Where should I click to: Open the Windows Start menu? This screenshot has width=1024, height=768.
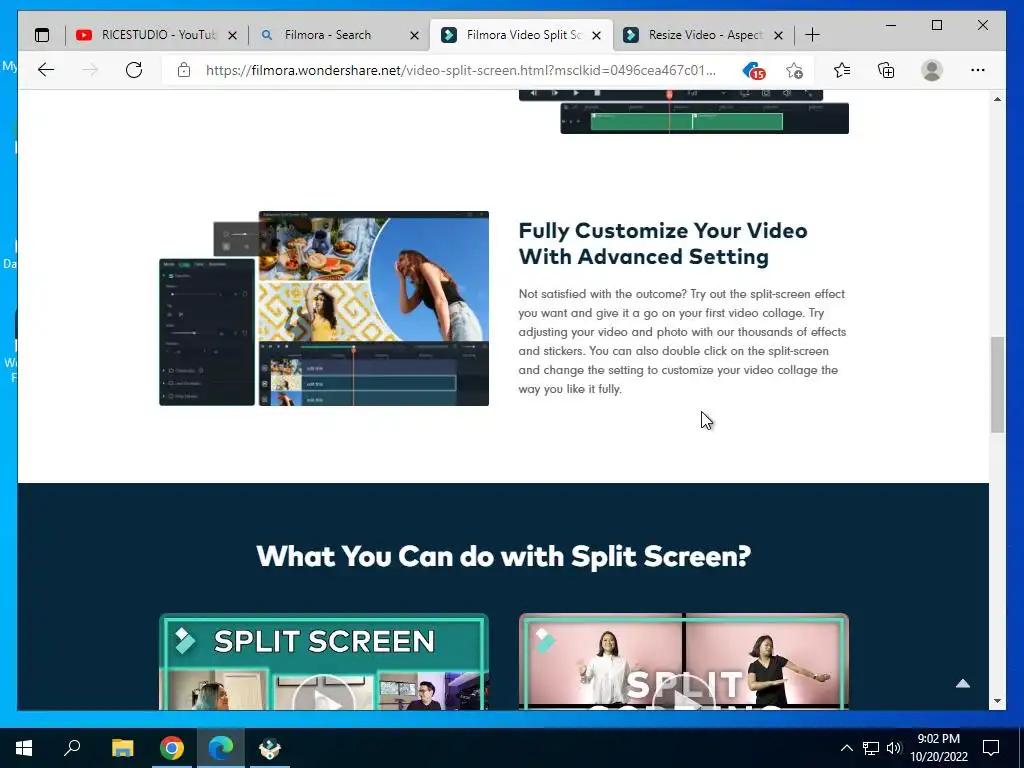point(24,748)
